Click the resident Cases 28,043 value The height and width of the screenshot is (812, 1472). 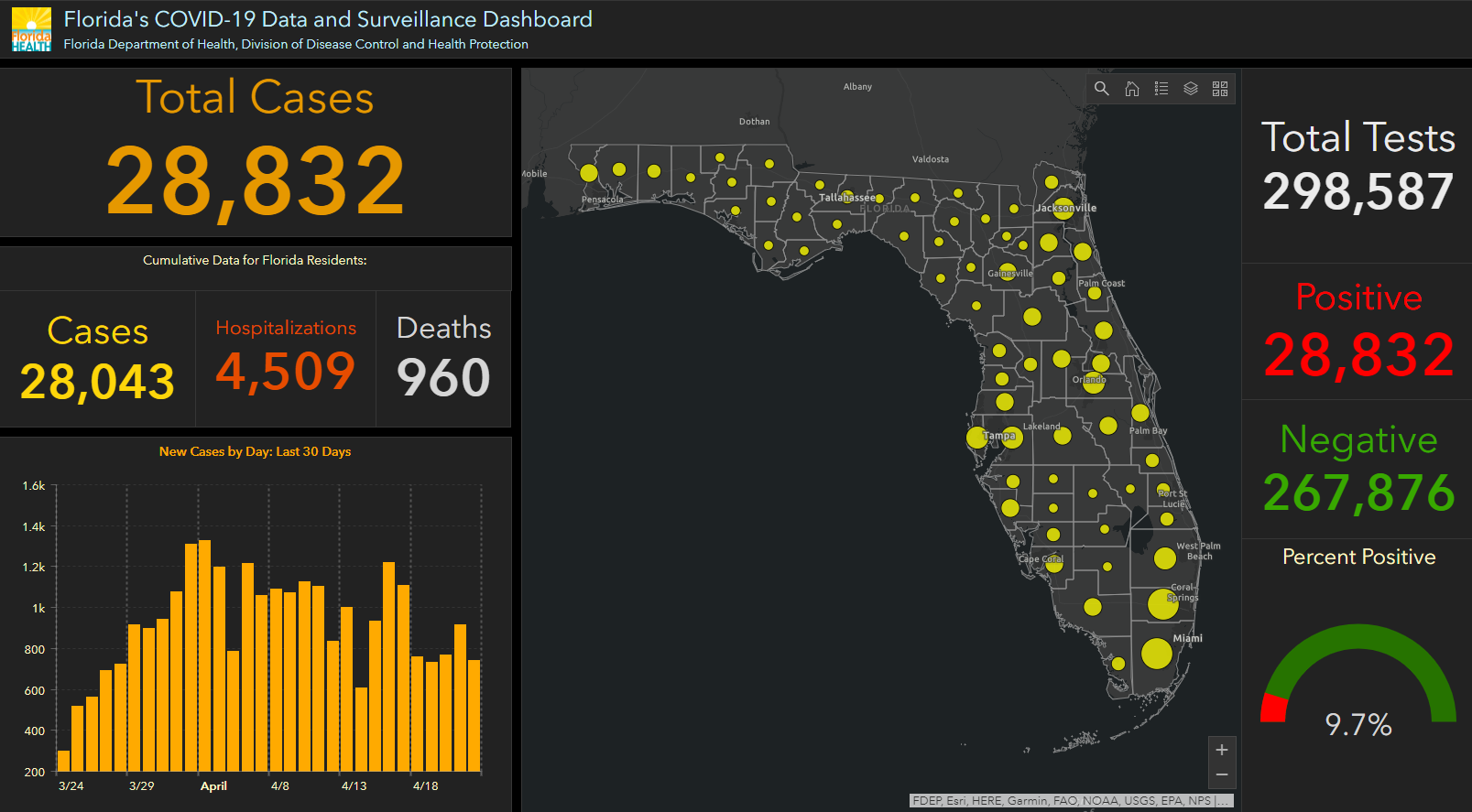[x=97, y=382]
